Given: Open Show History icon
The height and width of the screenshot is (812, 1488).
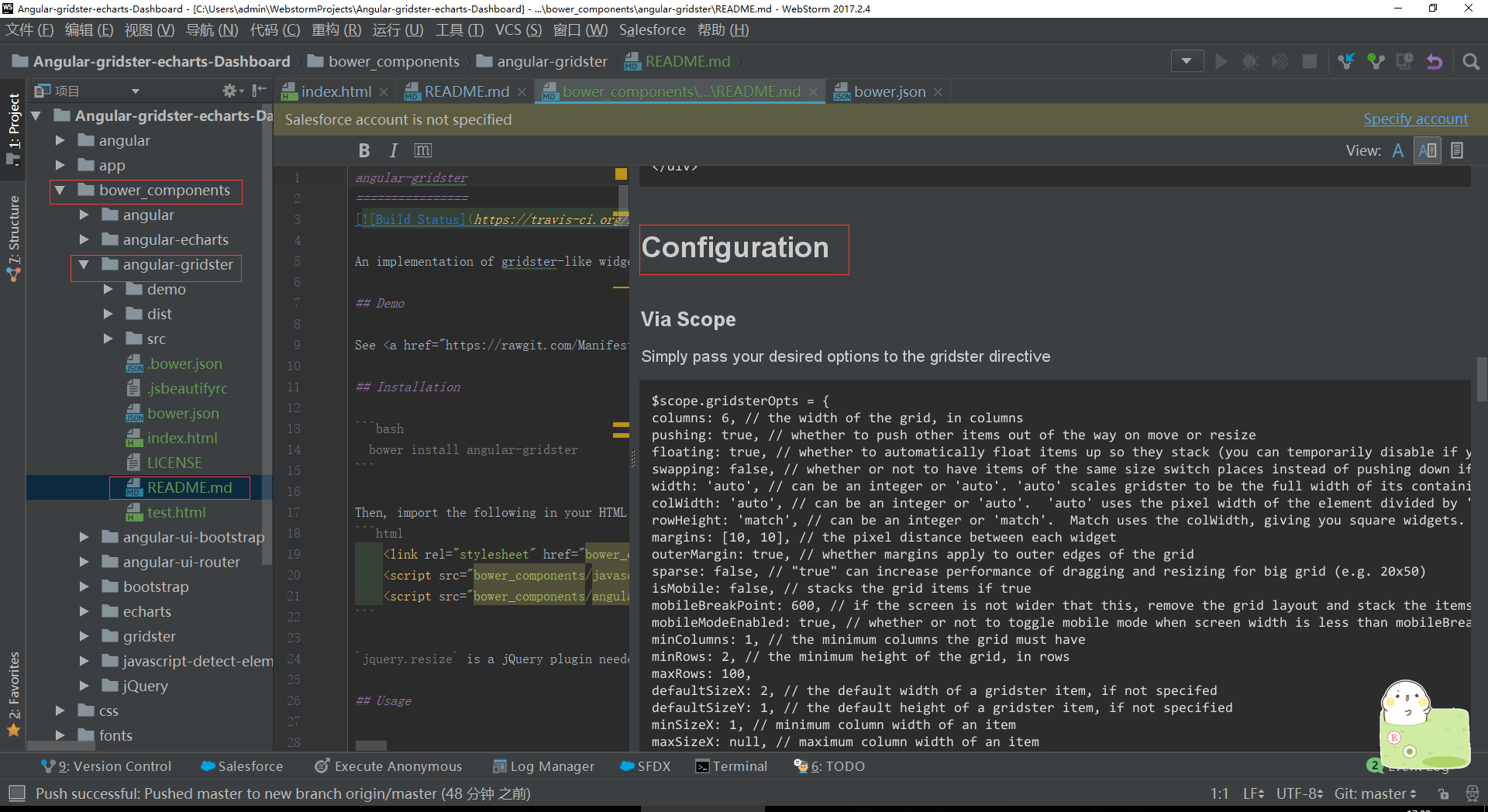Looking at the screenshot, I should click(1404, 61).
